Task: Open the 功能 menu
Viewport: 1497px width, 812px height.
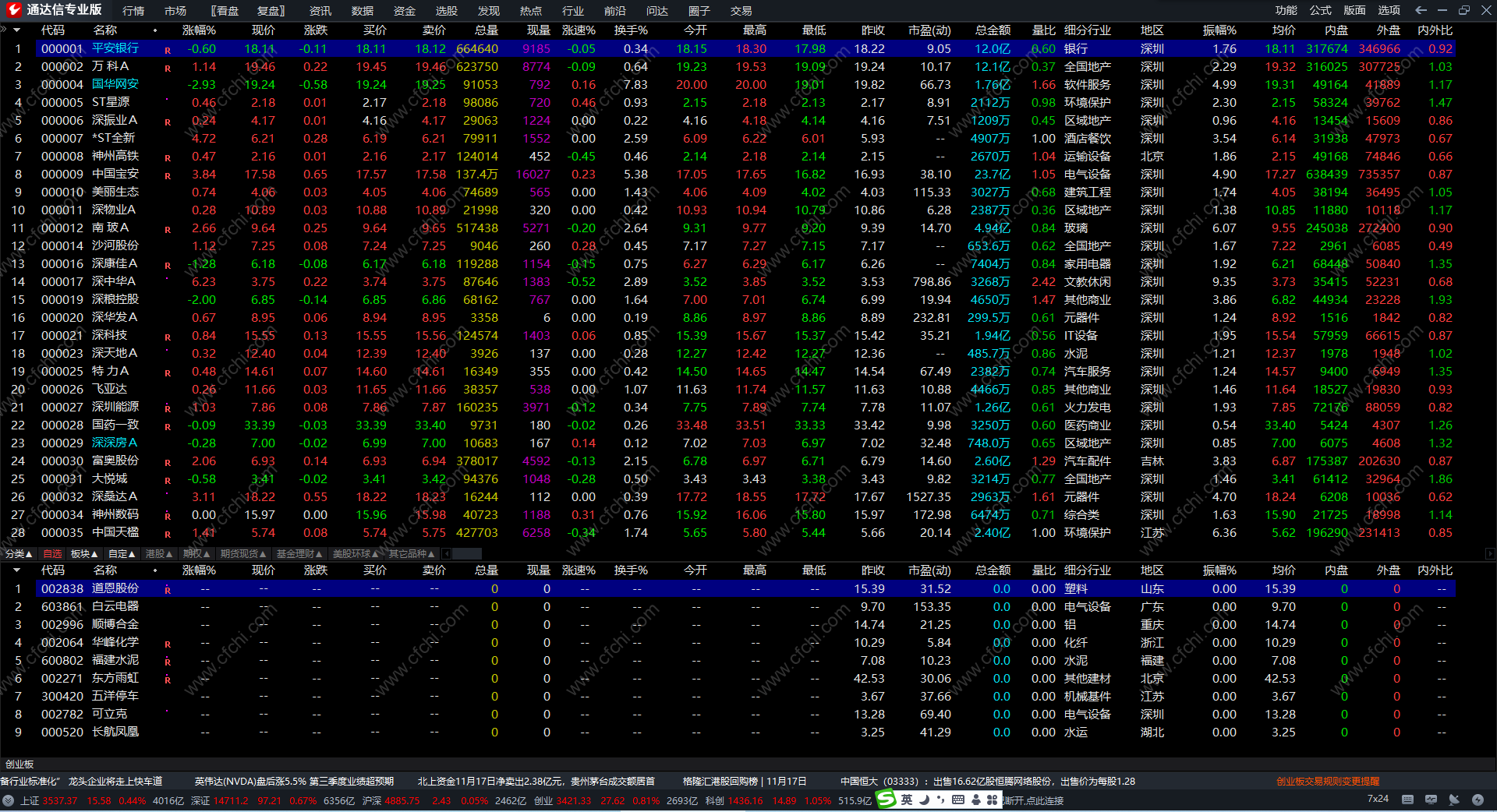Action: (1286, 10)
